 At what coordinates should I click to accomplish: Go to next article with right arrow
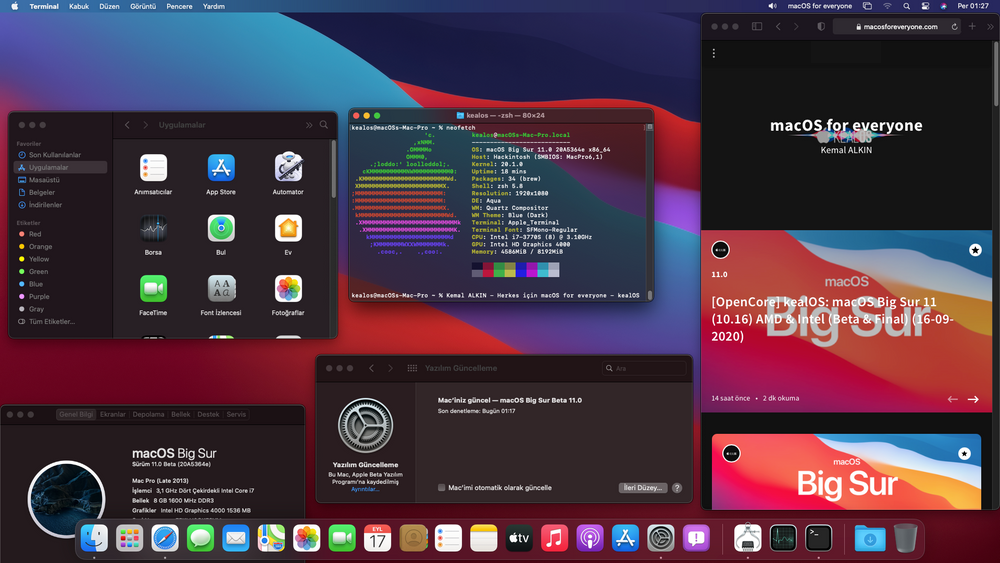(x=973, y=399)
